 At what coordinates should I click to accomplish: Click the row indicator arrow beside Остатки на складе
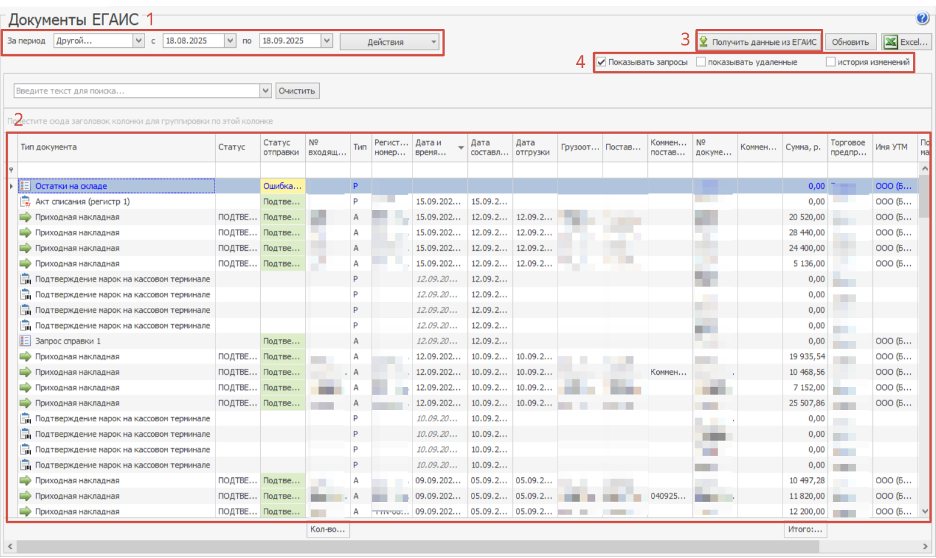(11, 186)
